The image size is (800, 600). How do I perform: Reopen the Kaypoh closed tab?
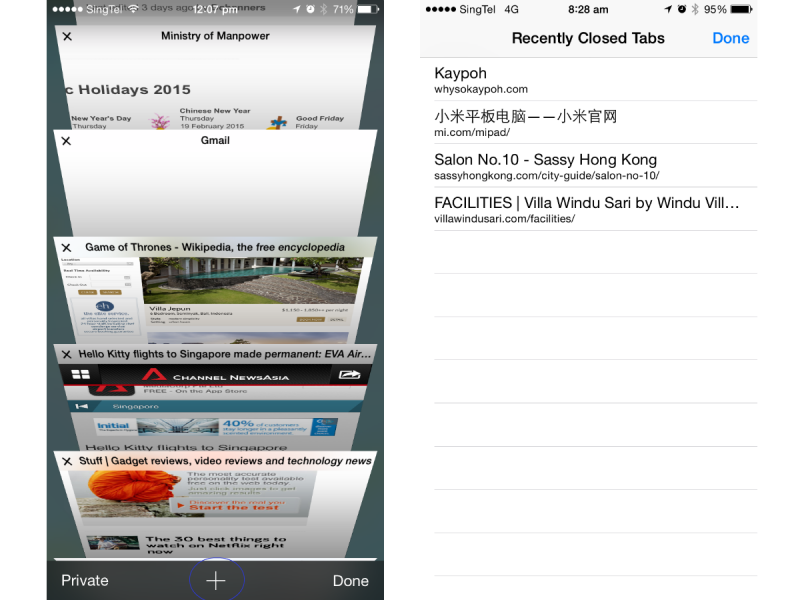point(595,80)
